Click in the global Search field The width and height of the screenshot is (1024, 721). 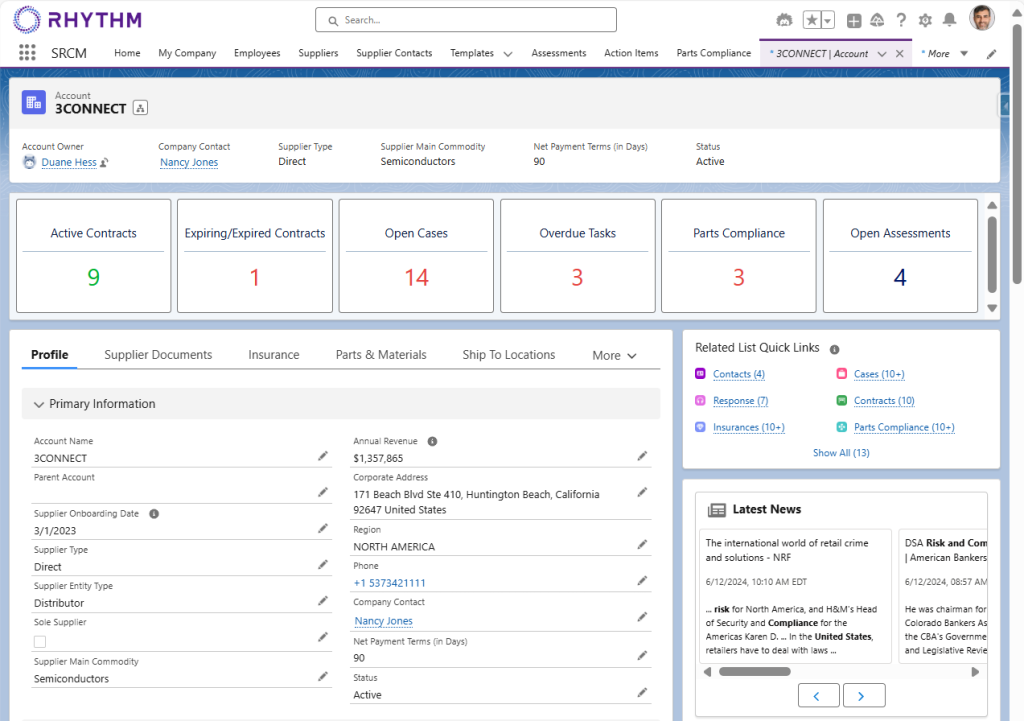(466, 20)
